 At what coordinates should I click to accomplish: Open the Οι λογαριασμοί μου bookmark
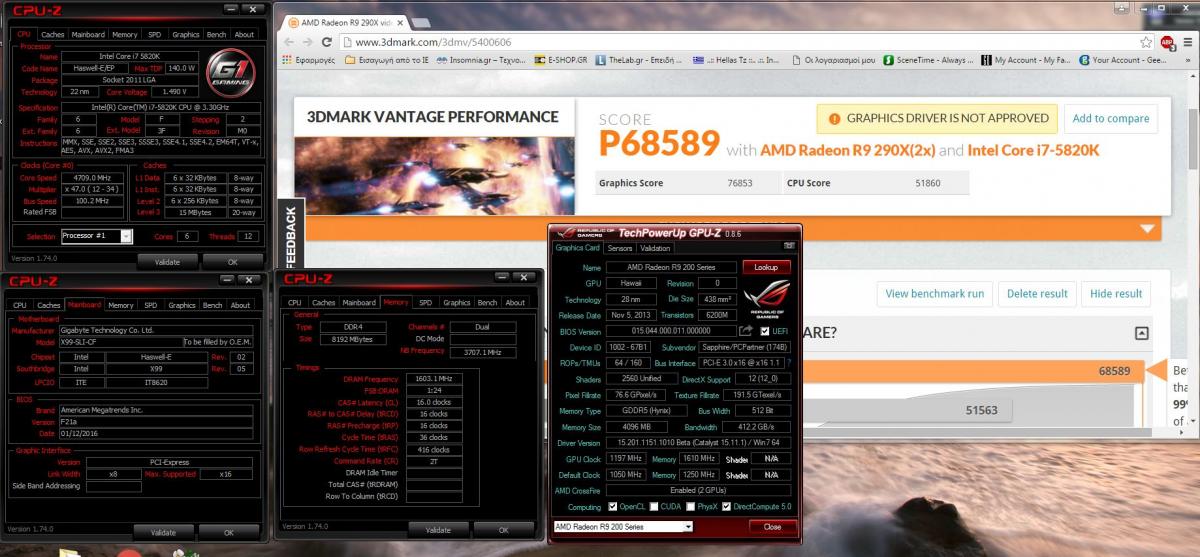(x=832, y=60)
